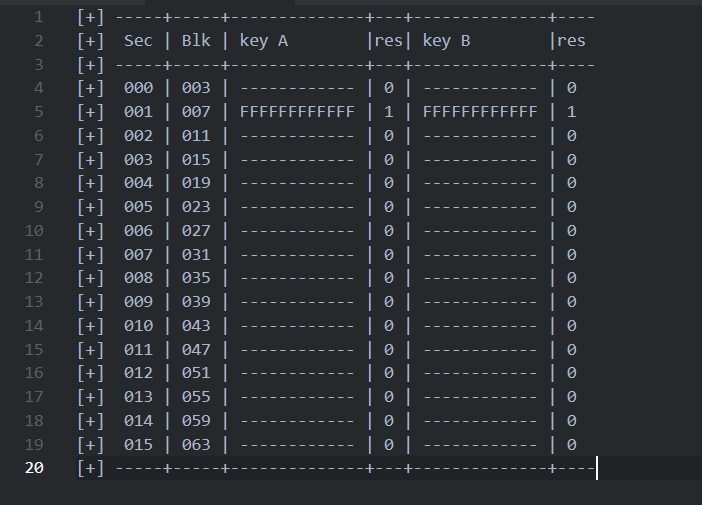Image resolution: width=702 pixels, height=505 pixels.
Task: Click the FFFFFFFFFFFF value under key B
Action: (x=480, y=112)
